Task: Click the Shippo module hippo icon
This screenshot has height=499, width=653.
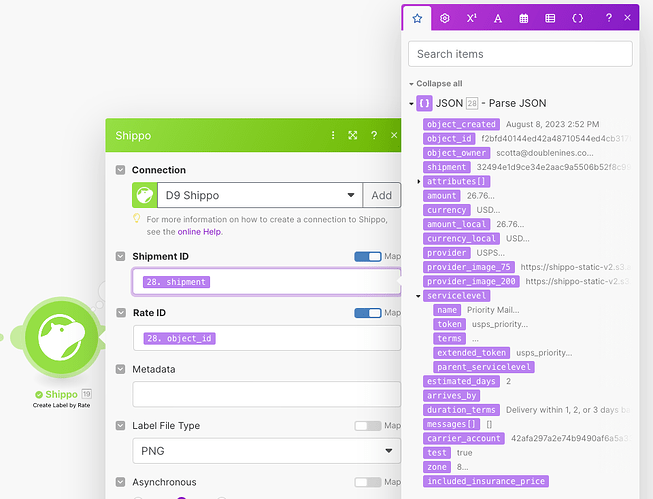Action: 62,337
